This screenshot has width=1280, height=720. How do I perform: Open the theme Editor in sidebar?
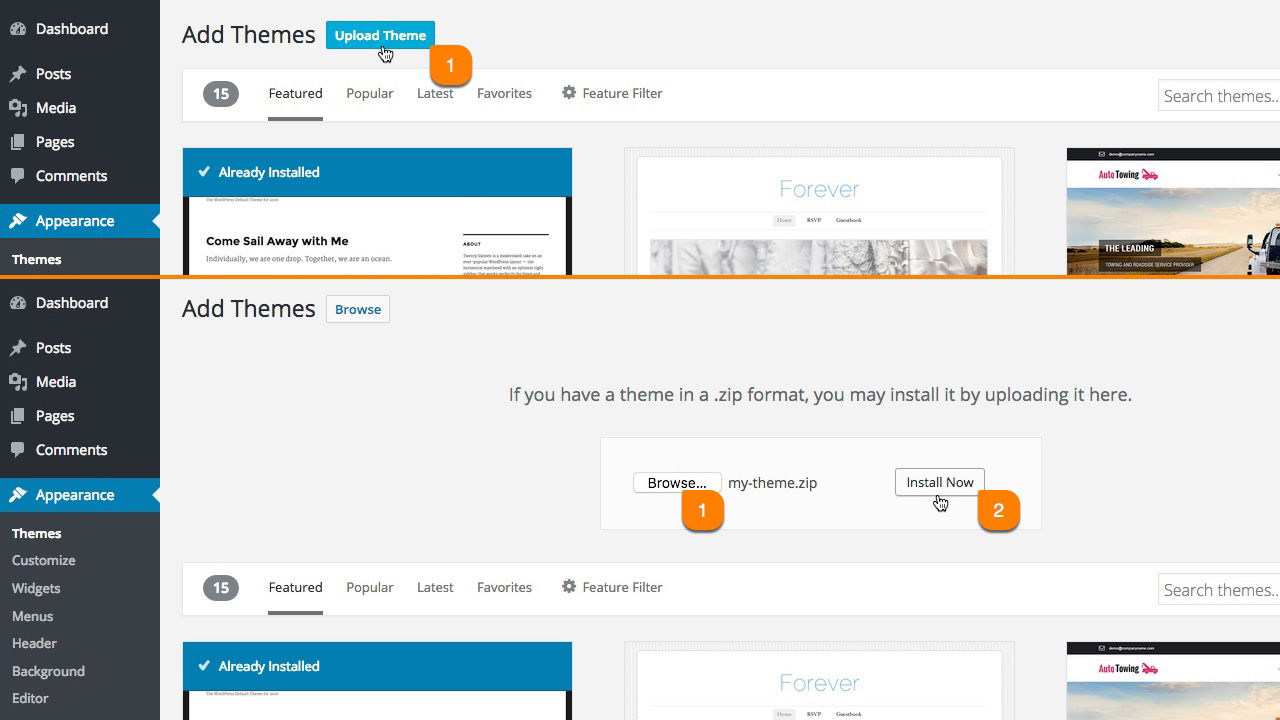coord(30,699)
